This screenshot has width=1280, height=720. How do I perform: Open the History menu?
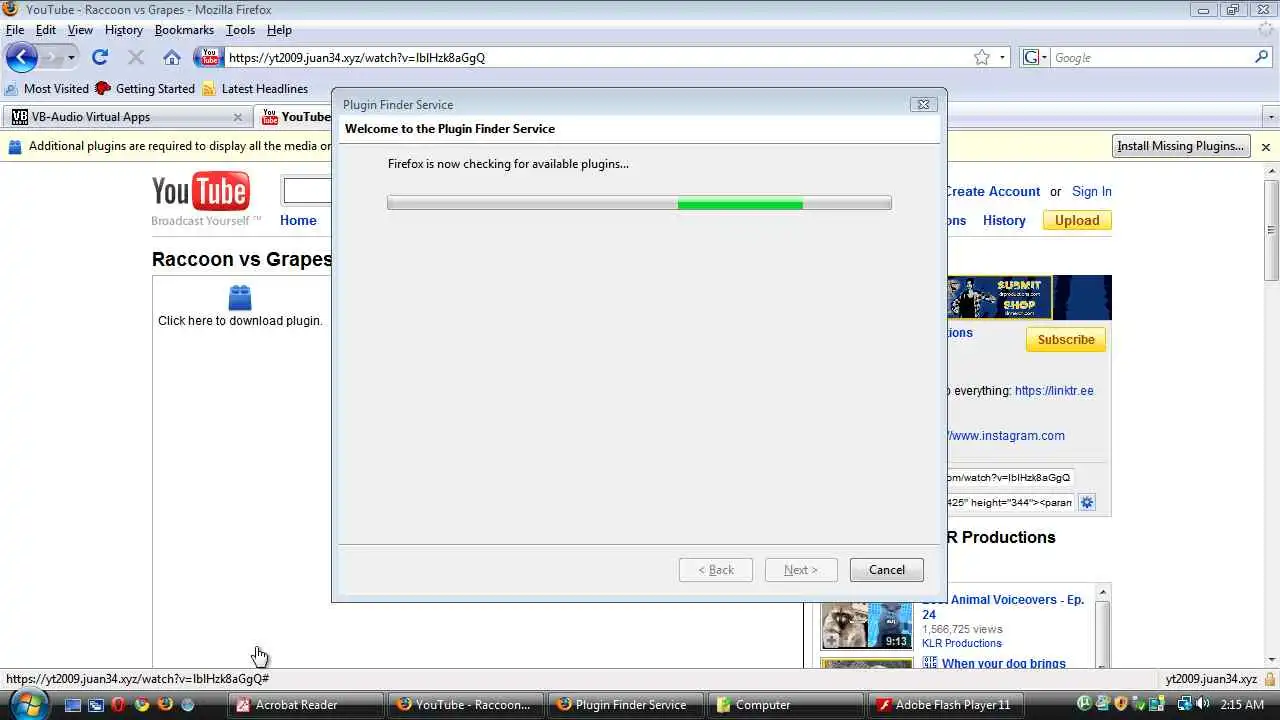click(x=124, y=30)
